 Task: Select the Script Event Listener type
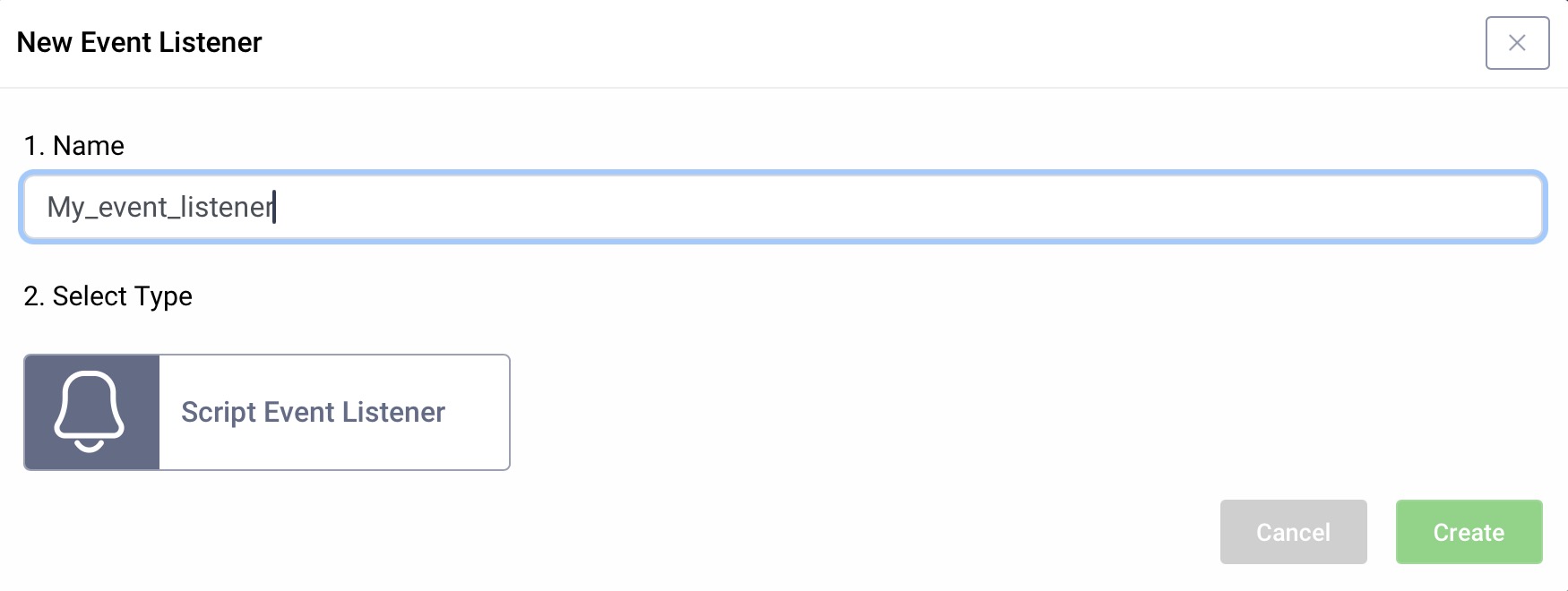pyautogui.click(x=267, y=412)
